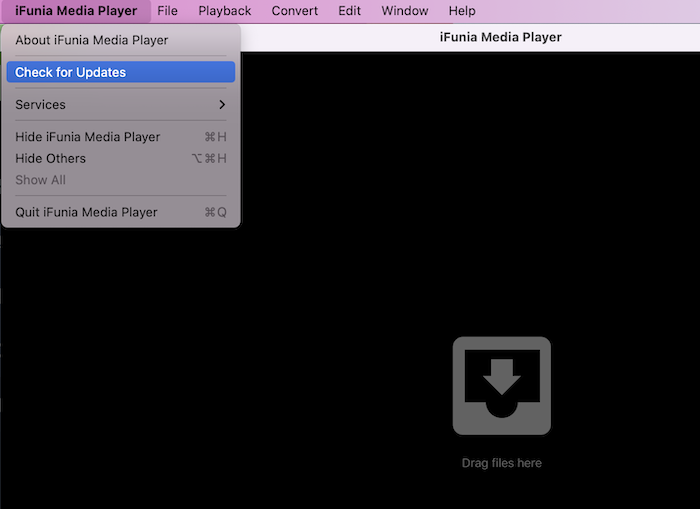Select Hide iFunia Media Player
Image resolution: width=700 pixels, height=509 pixels.
pyautogui.click(x=88, y=137)
